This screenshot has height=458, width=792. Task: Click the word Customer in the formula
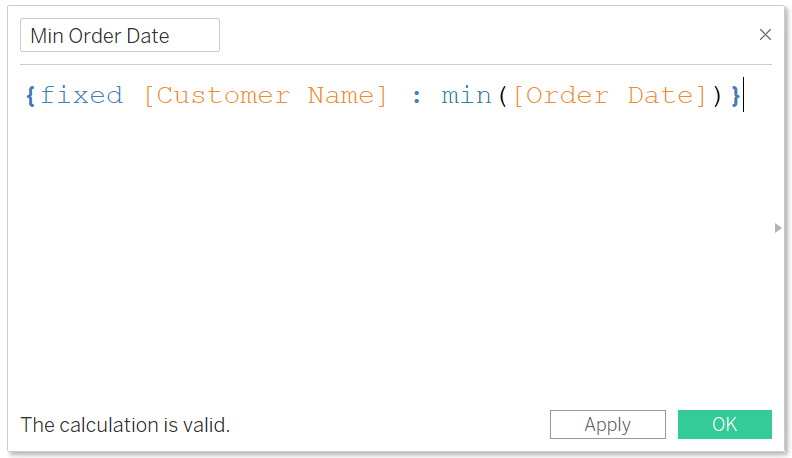[x=223, y=96]
